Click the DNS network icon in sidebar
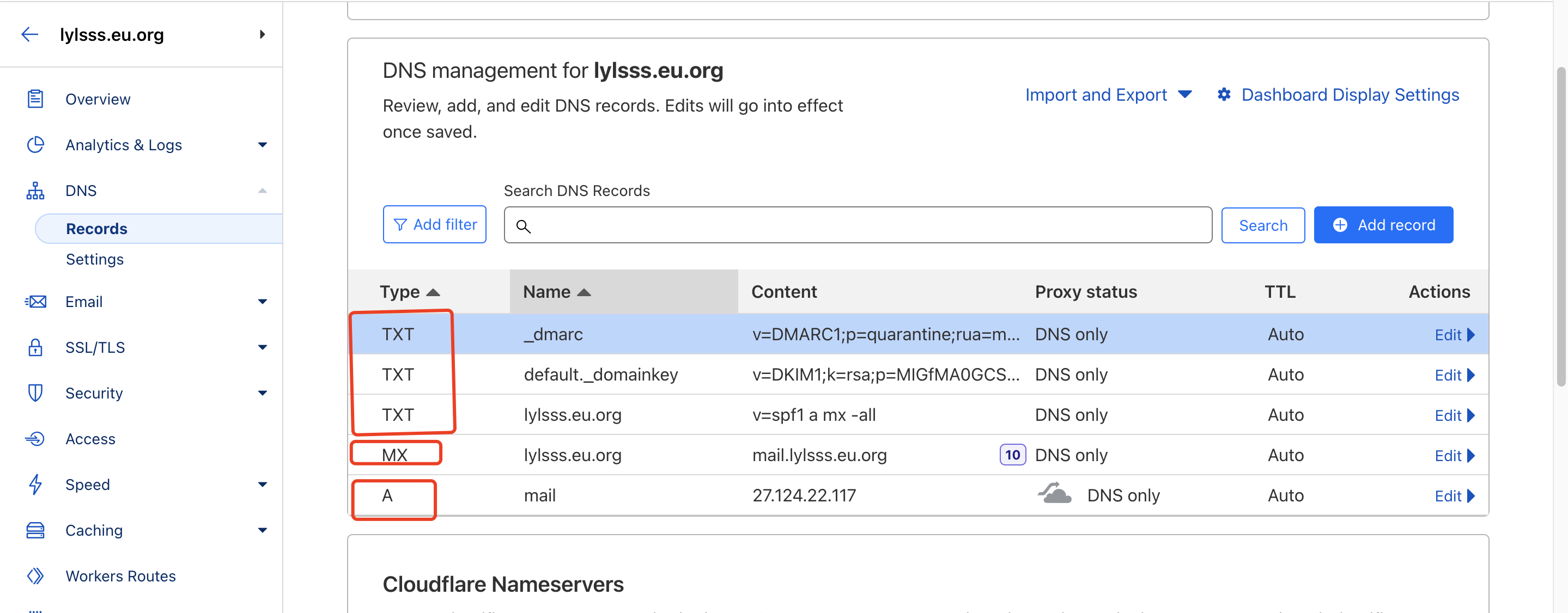1568x613 pixels. (x=35, y=191)
